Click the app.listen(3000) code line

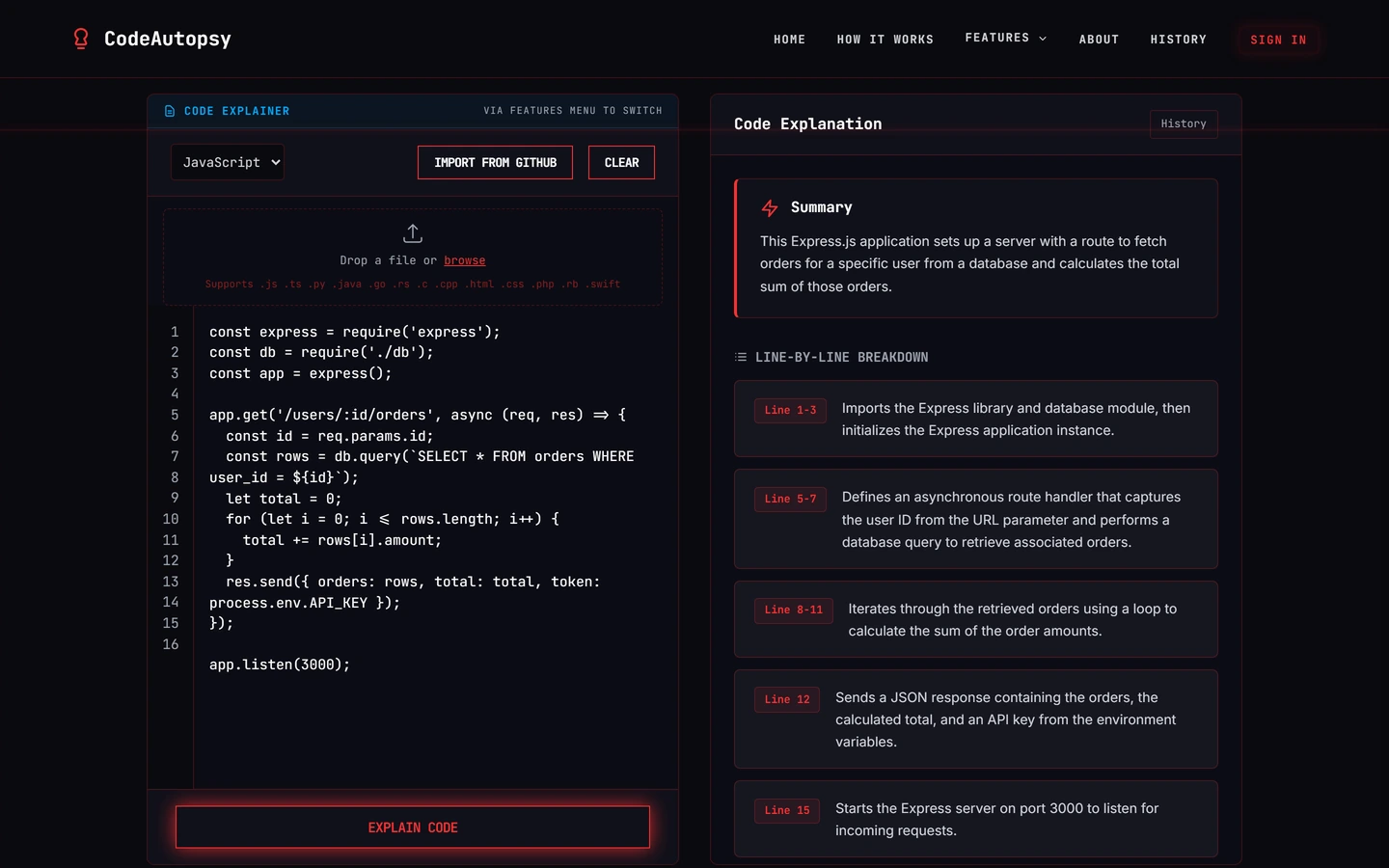280,665
